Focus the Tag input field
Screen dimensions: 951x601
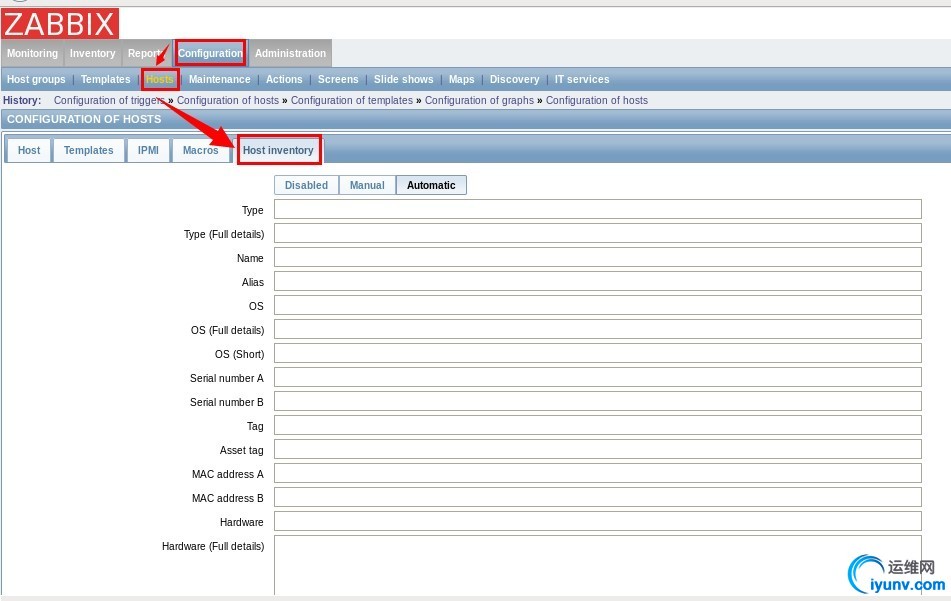click(597, 425)
